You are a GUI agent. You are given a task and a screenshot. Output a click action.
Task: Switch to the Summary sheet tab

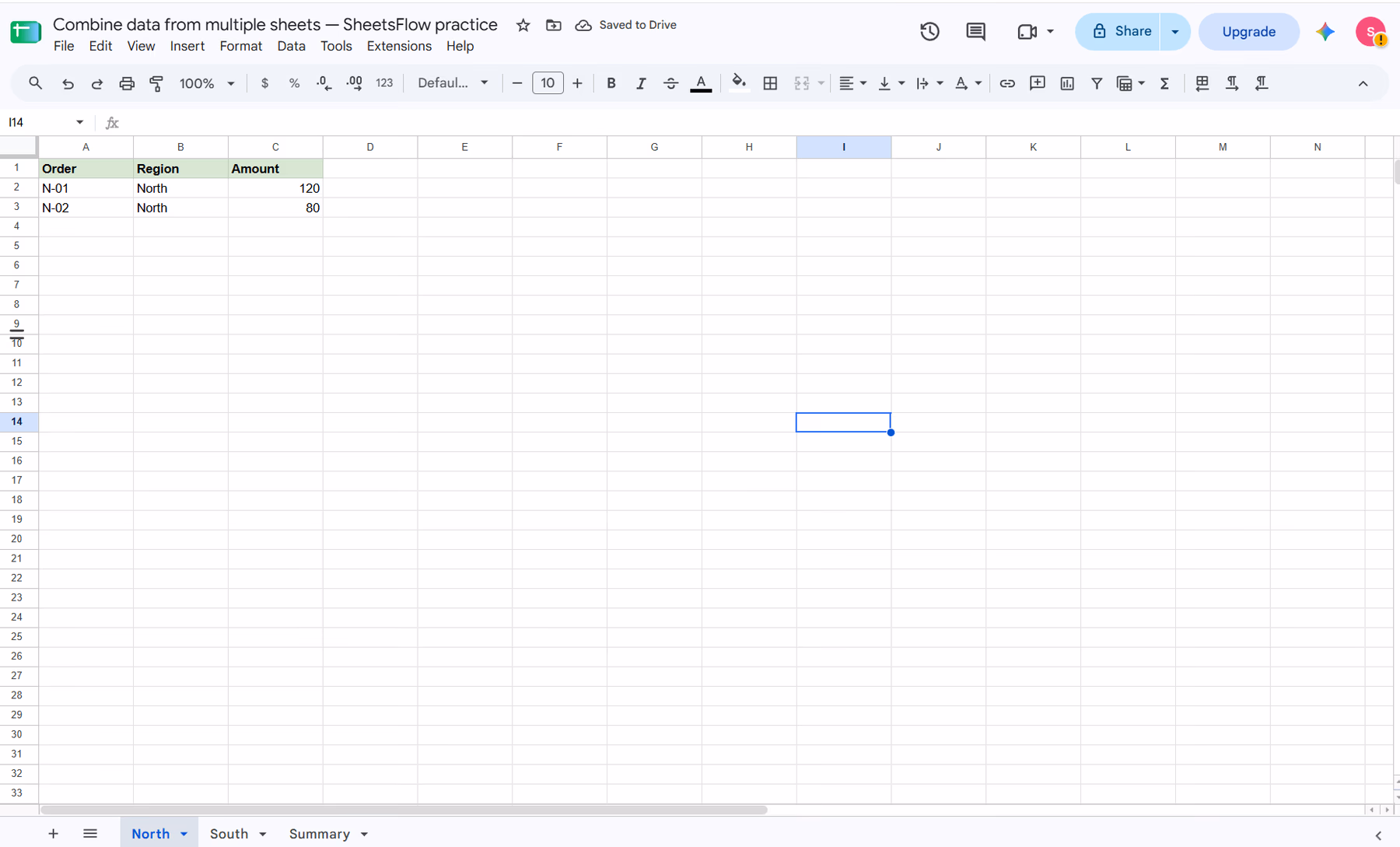pos(319,834)
